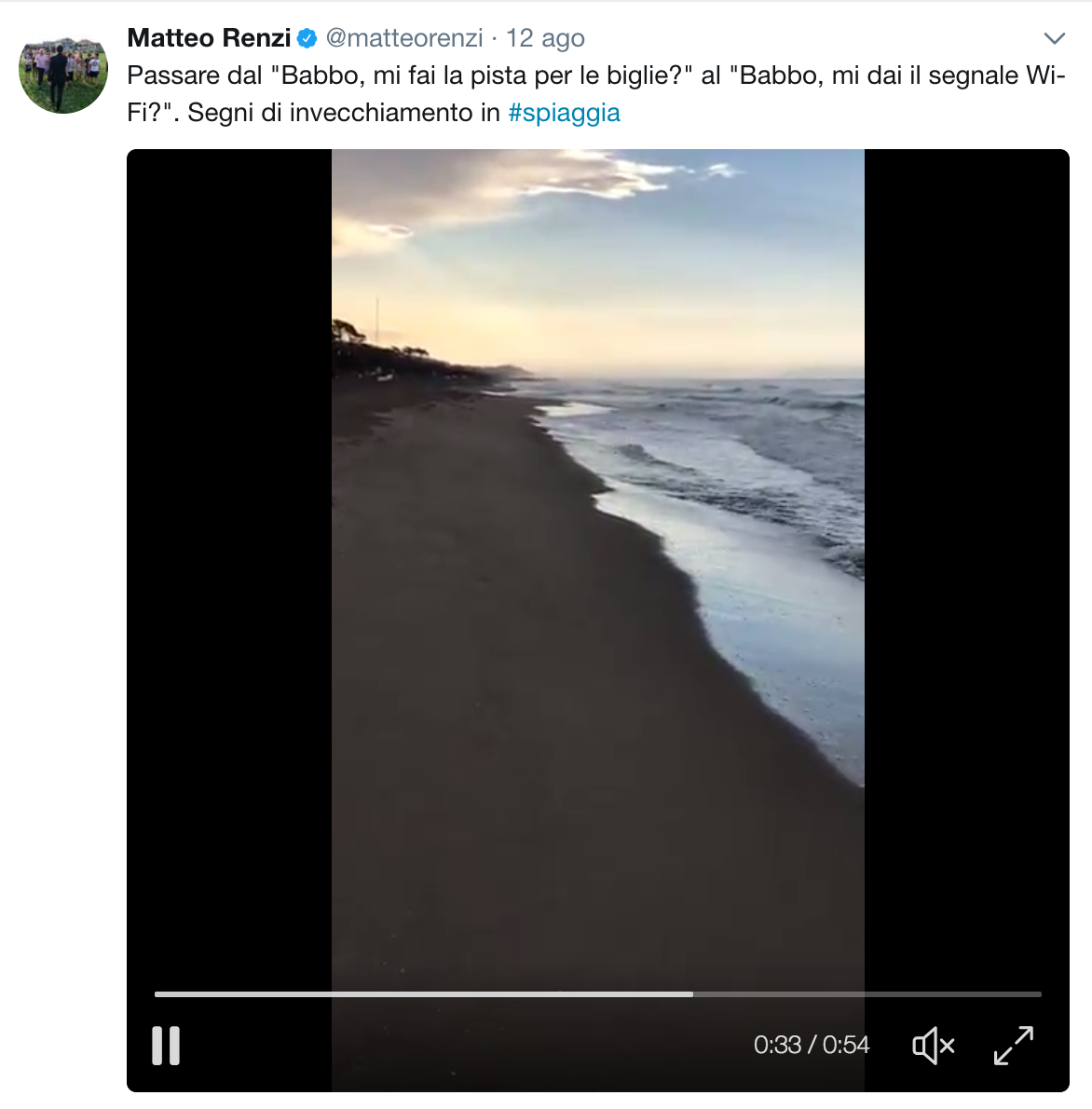Pause the beach video playback

coord(166,1046)
